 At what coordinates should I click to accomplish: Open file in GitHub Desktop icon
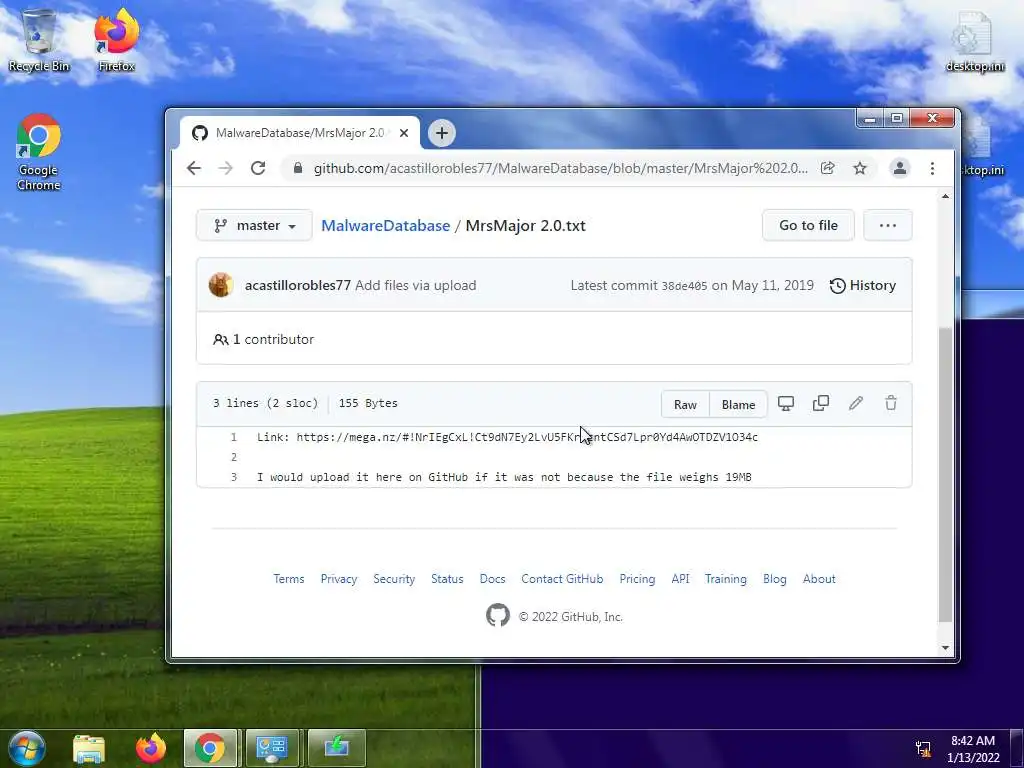pyautogui.click(x=786, y=404)
